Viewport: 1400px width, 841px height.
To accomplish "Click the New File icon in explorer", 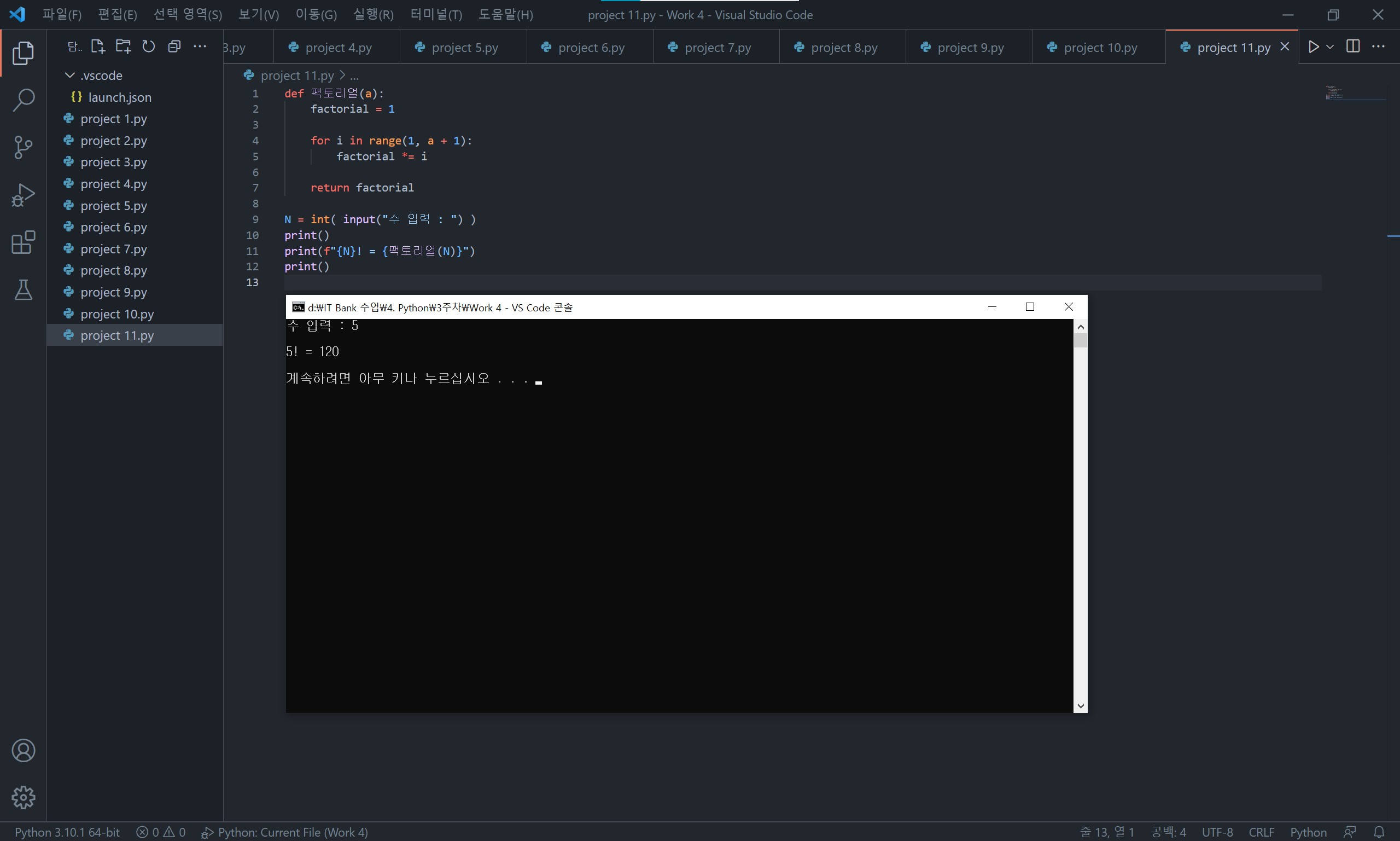I will tap(98, 47).
